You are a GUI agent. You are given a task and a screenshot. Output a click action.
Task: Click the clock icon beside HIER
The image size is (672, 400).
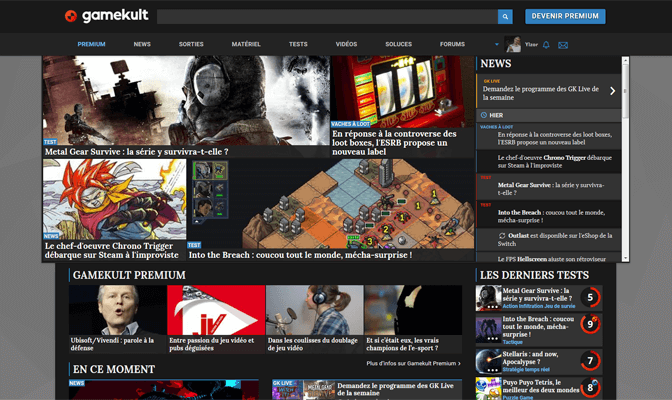point(485,115)
